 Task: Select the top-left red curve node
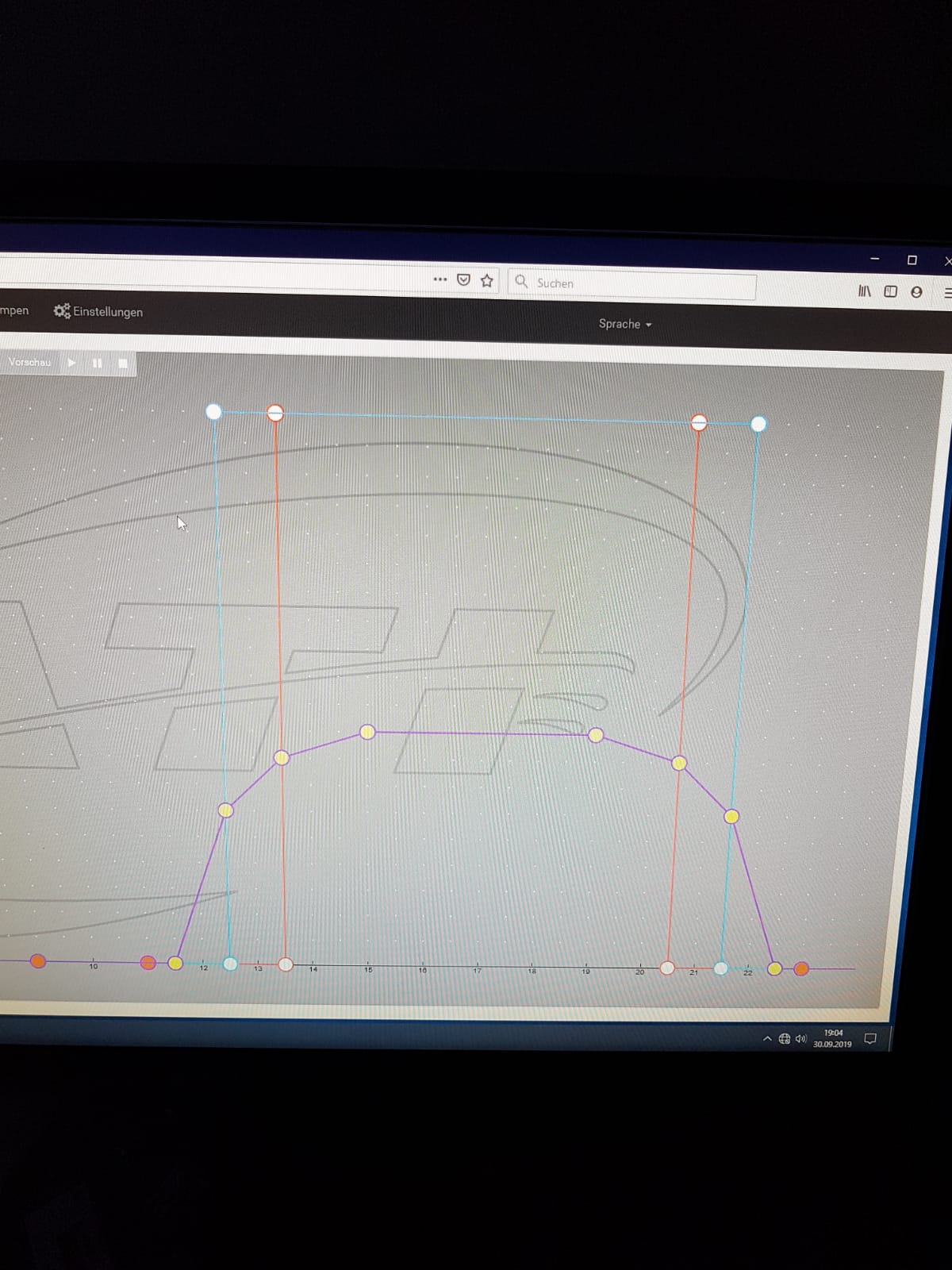click(x=274, y=413)
